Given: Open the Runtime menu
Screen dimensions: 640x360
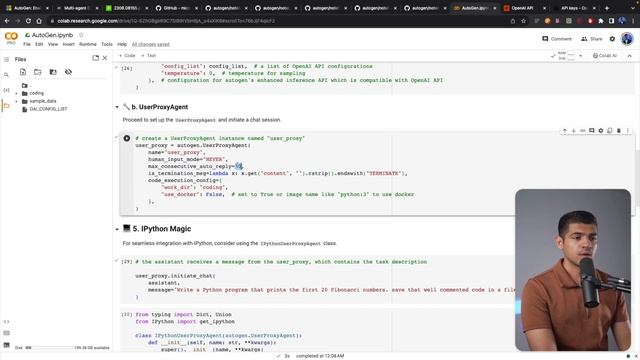Looking at the screenshot, I should [88, 44].
